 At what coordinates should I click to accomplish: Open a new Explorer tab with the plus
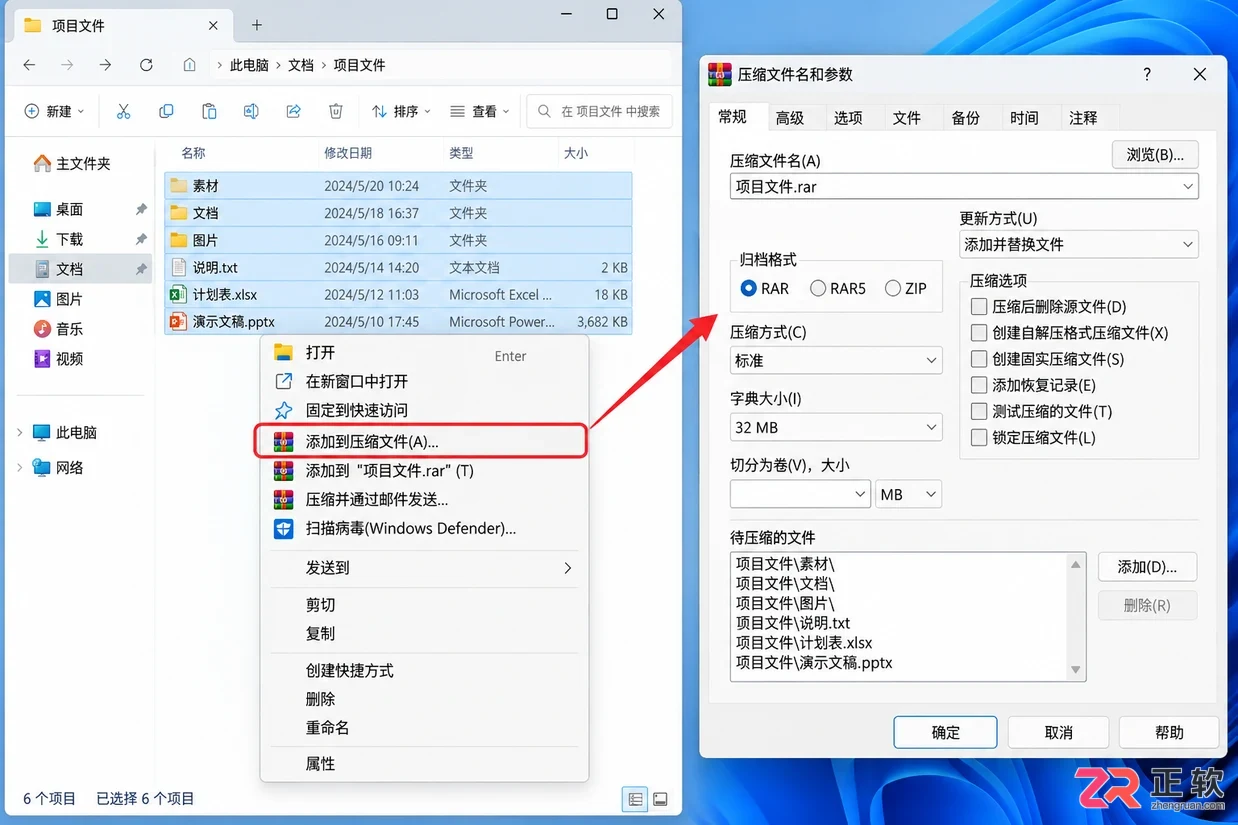pos(257,25)
